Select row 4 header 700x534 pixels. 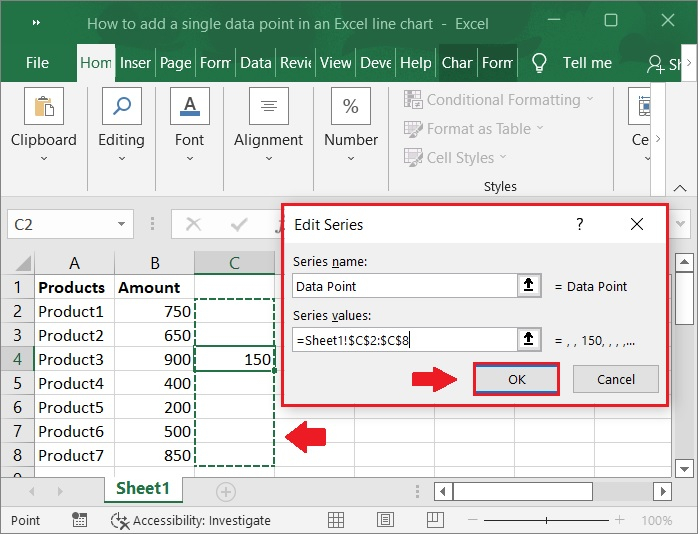17,359
